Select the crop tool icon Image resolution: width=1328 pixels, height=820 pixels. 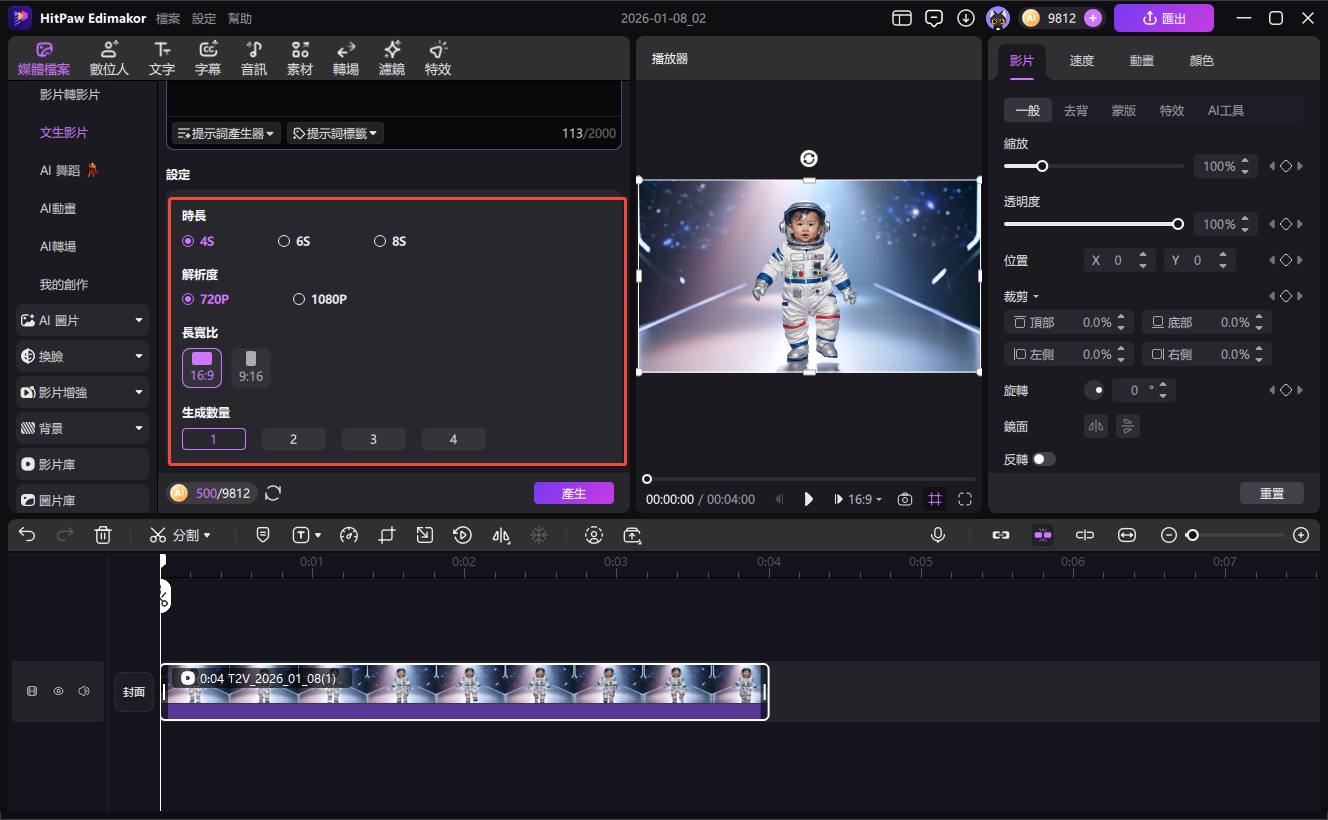click(x=387, y=535)
